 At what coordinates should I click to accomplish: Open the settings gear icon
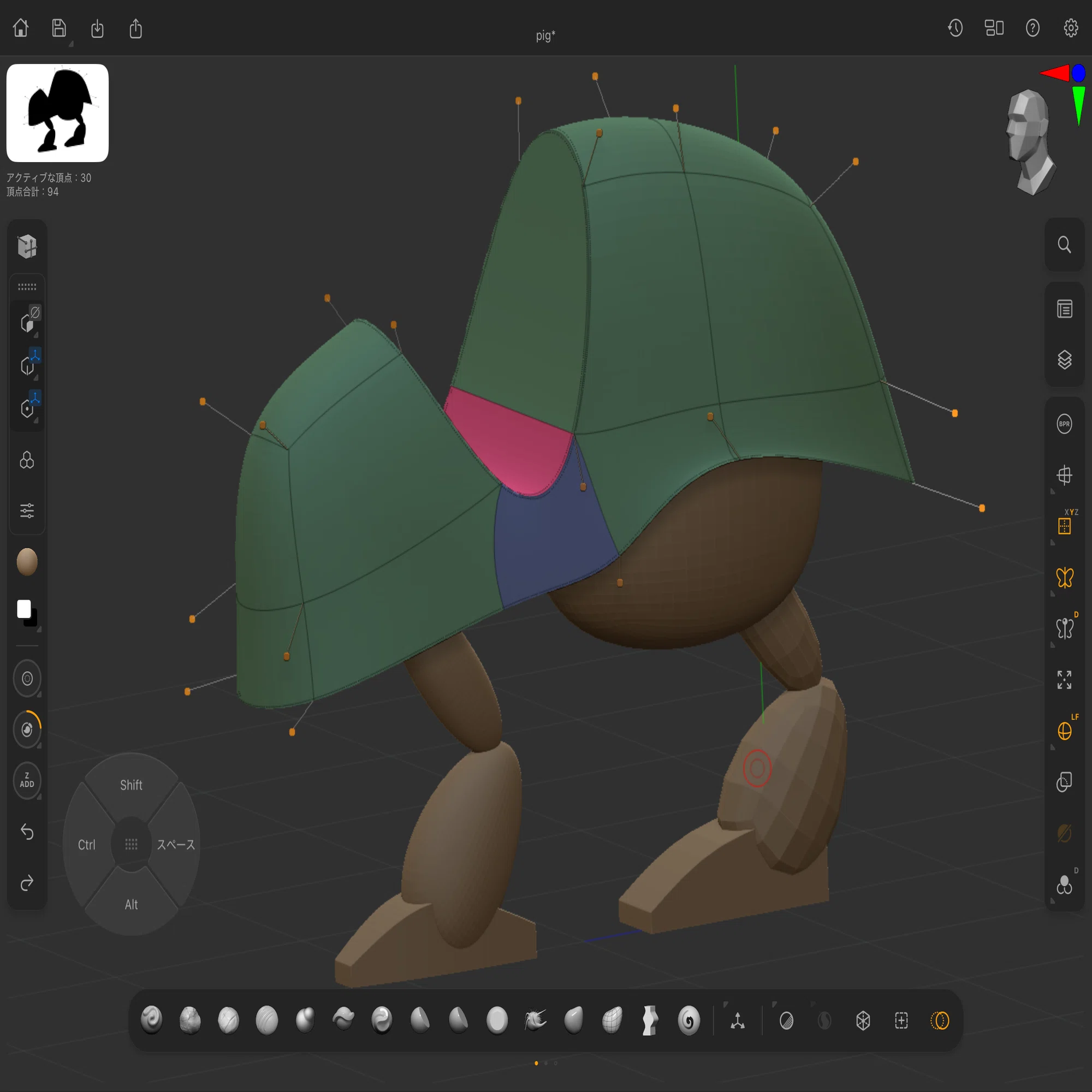[x=1071, y=28]
